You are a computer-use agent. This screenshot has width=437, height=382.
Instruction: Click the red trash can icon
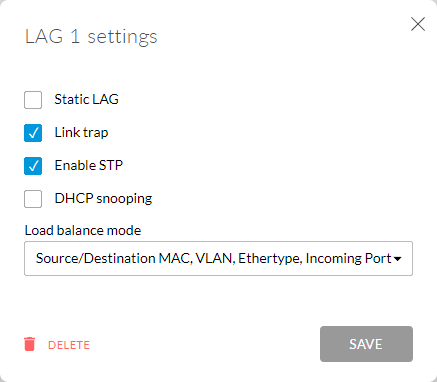click(30, 344)
